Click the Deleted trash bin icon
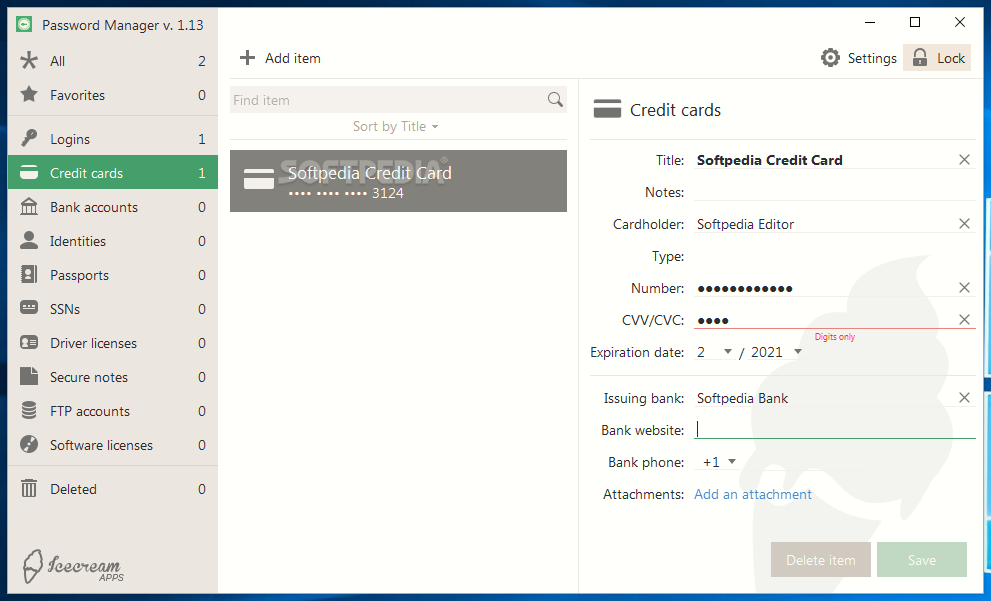The image size is (991, 601). click(28, 488)
